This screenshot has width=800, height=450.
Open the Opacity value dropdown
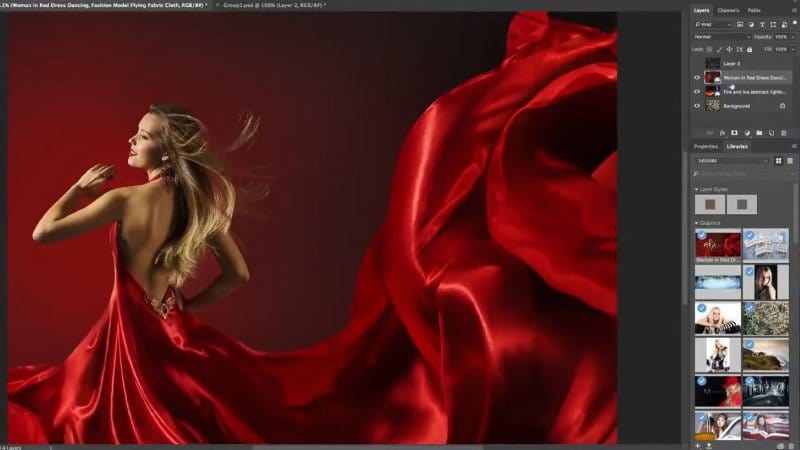tap(792, 37)
